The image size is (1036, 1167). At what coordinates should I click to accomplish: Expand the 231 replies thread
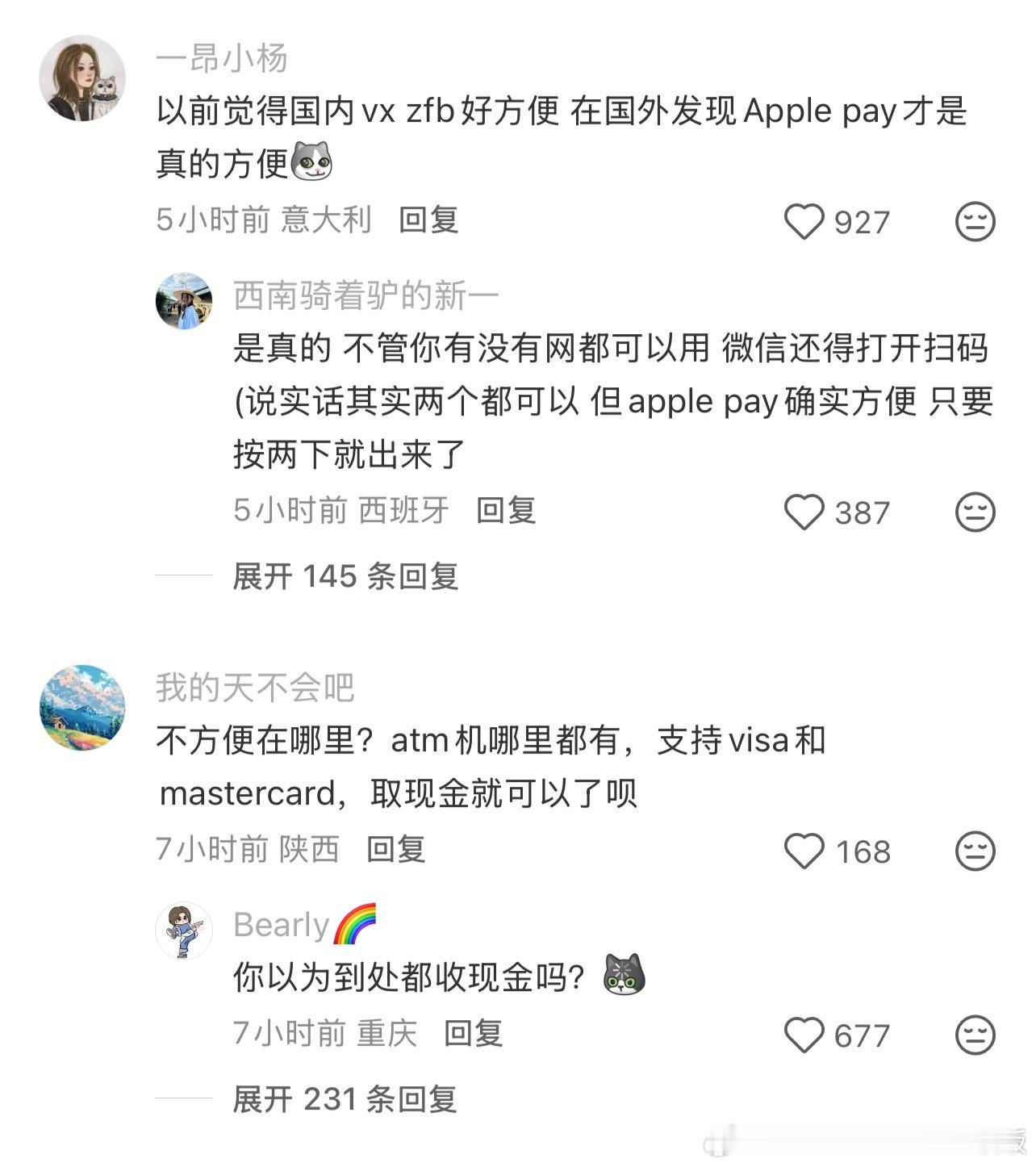[x=345, y=1099]
